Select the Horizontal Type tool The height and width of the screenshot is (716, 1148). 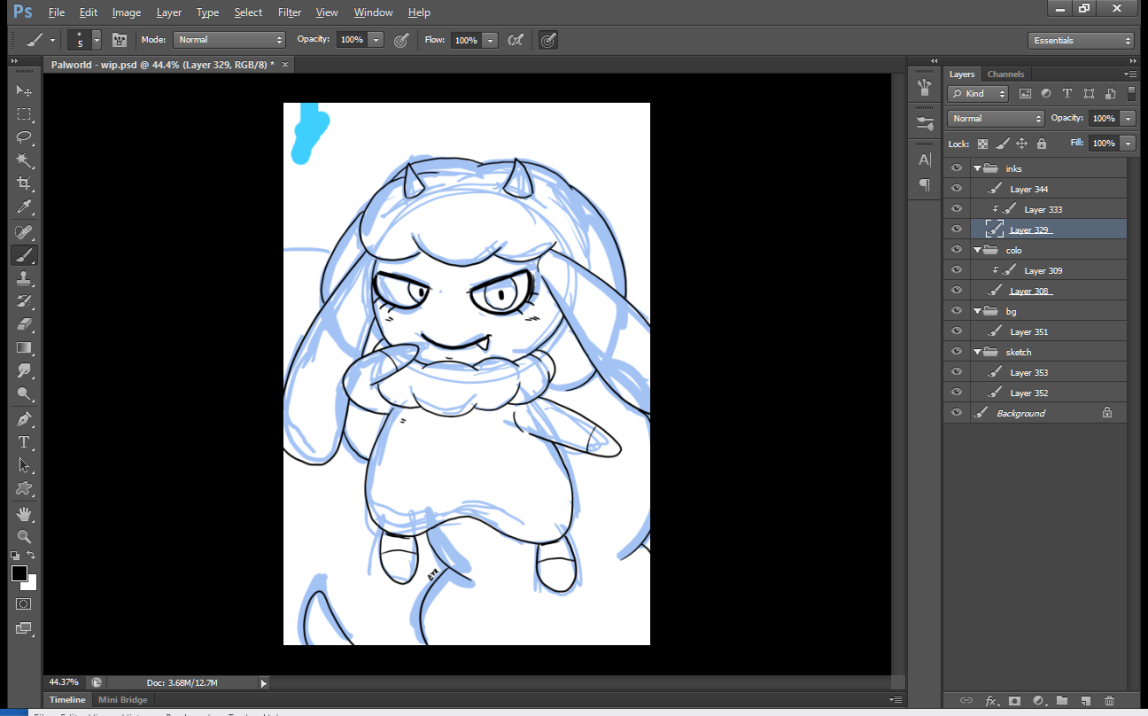click(24, 442)
